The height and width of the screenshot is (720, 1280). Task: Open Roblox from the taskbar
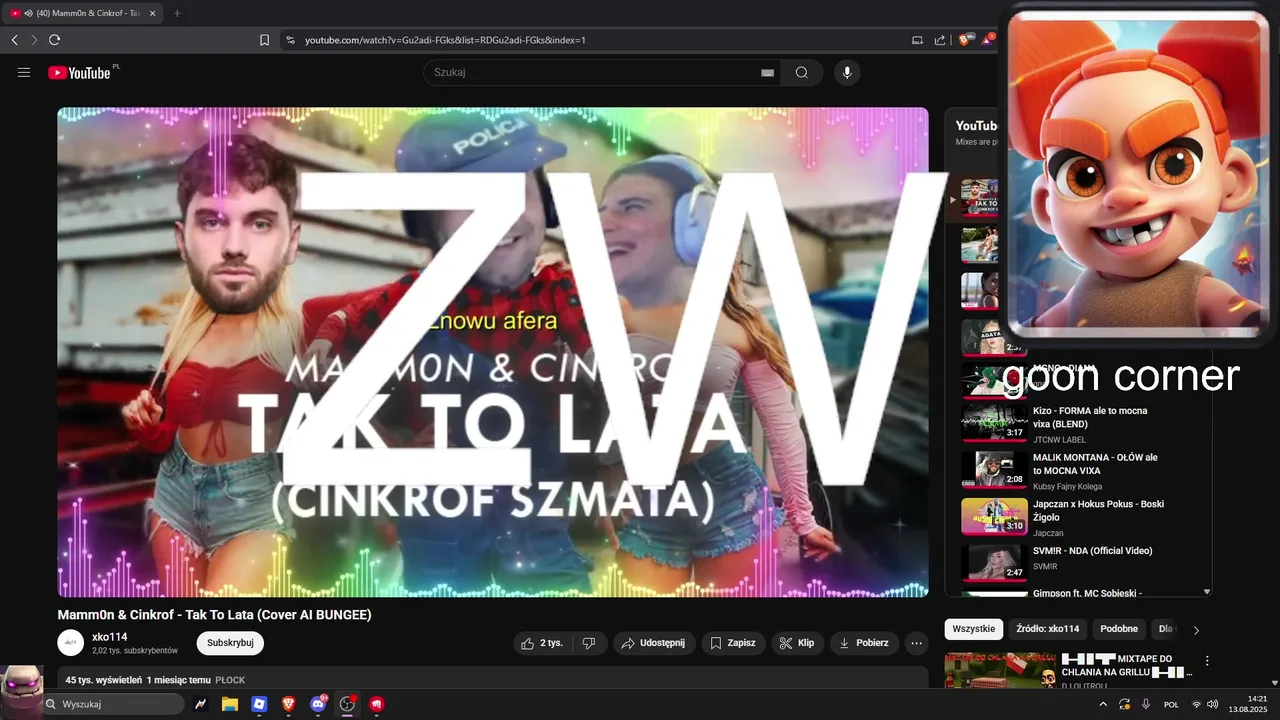tap(259, 704)
